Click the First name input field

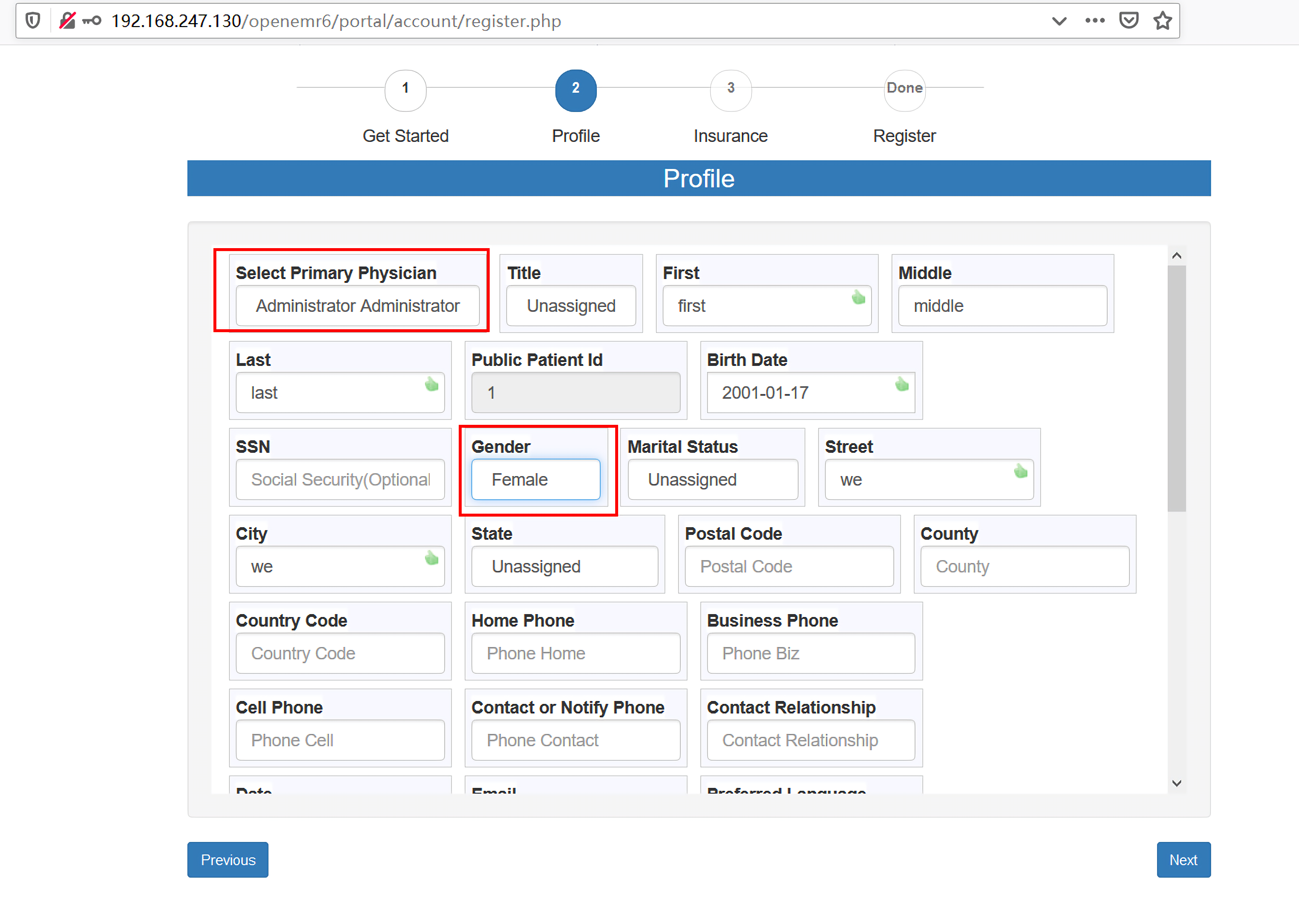click(766, 306)
